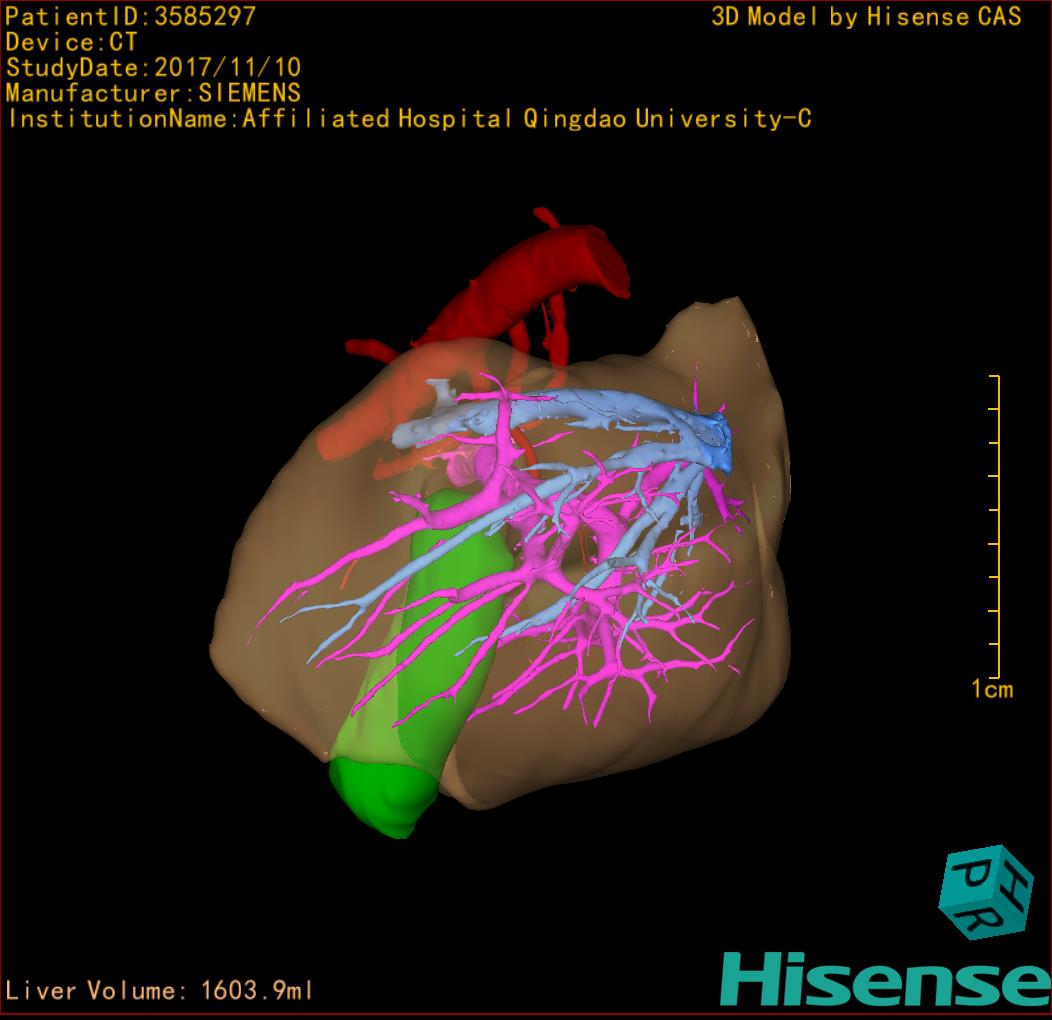Click the 1cm scale label
This screenshot has height=1020, width=1052.
point(991,689)
